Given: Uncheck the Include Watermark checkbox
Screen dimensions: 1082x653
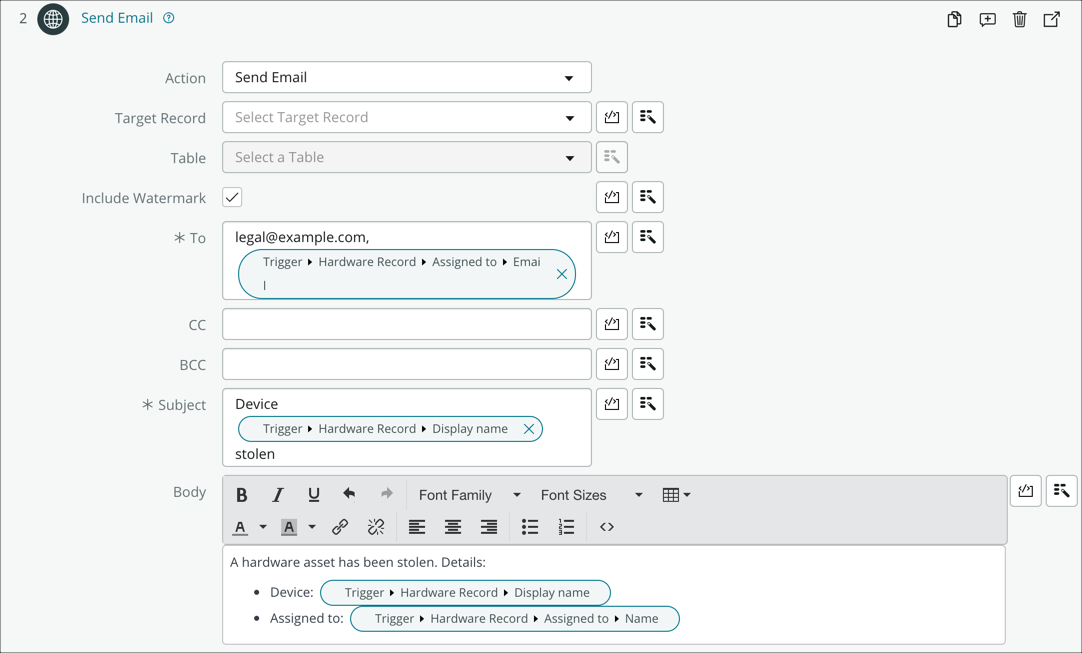Looking at the screenshot, I should pyautogui.click(x=231, y=197).
